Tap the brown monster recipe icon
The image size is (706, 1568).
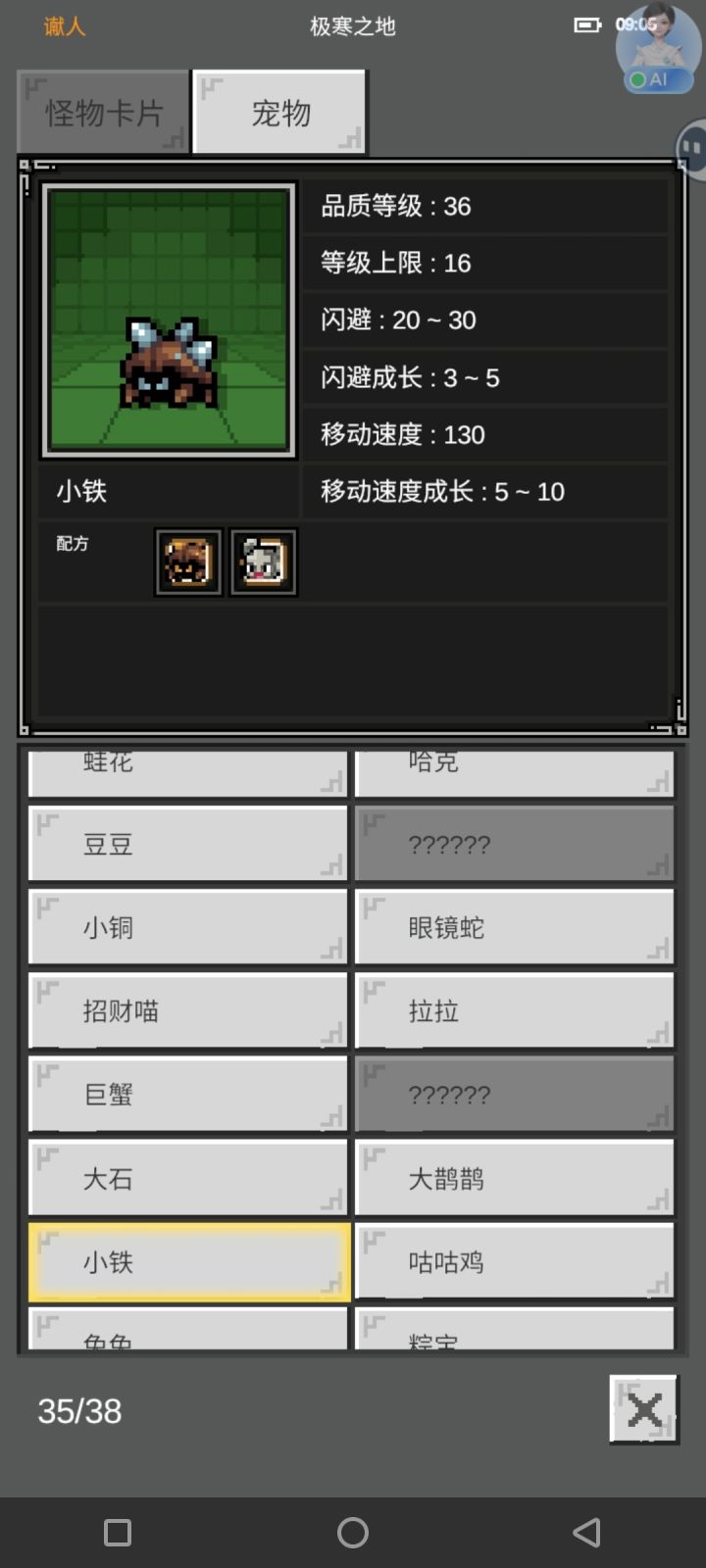pyautogui.click(x=187, y=563)
